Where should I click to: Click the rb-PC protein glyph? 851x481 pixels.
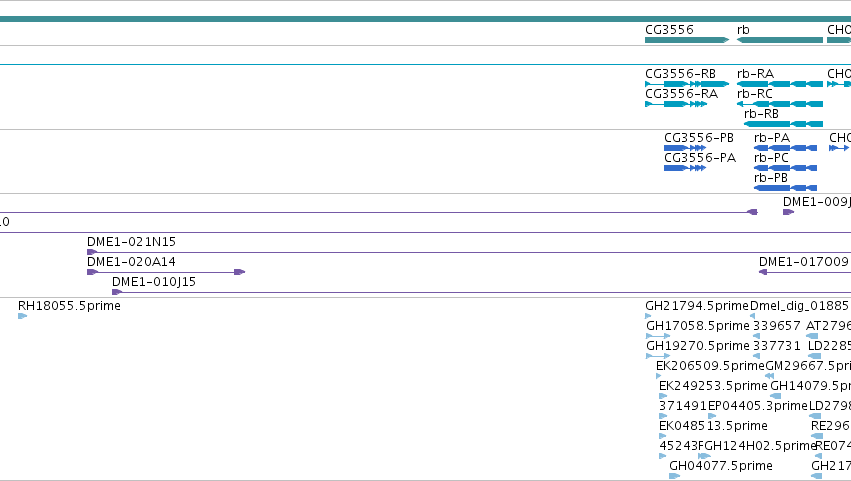(785, 168)
